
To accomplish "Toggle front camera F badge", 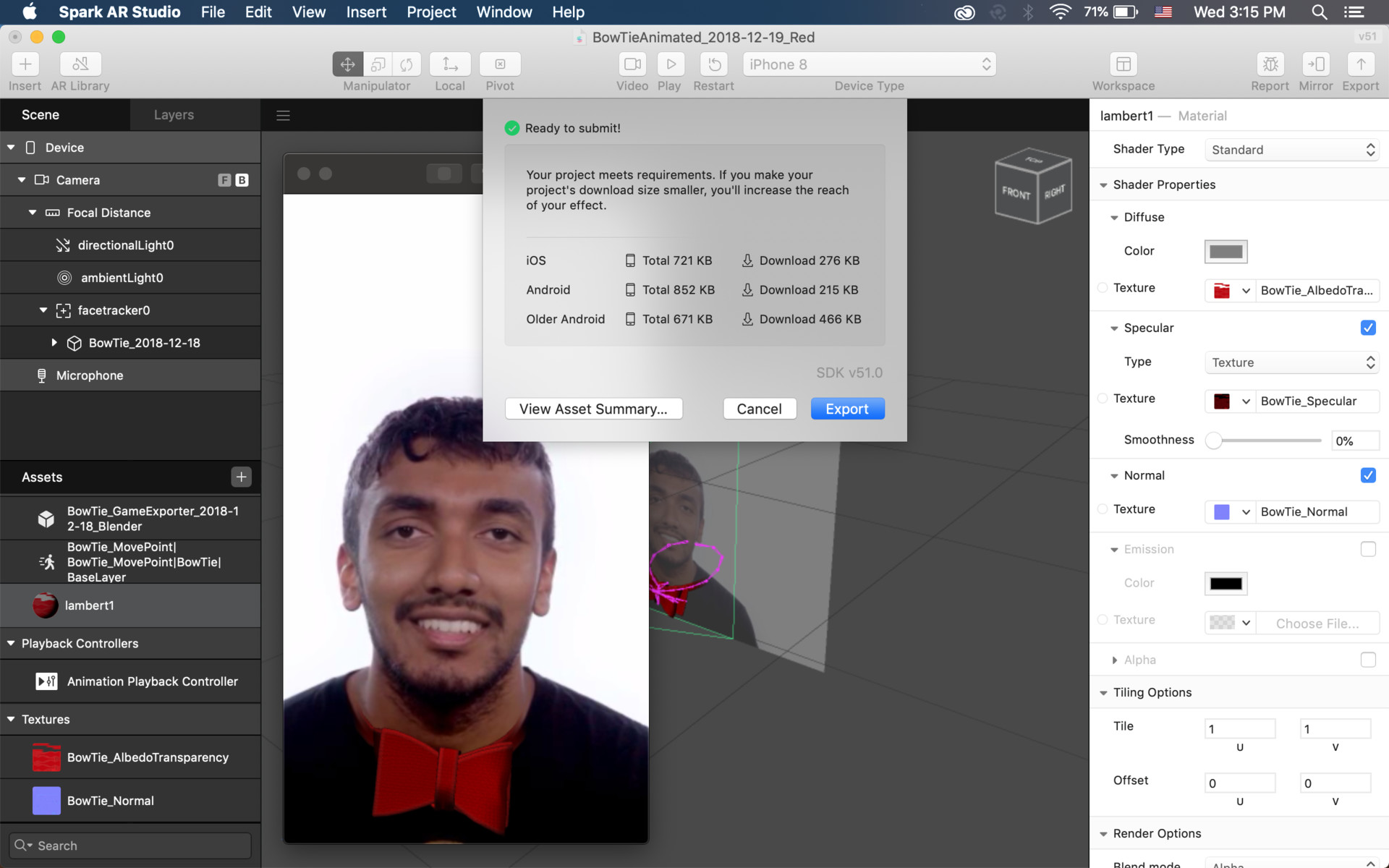I will (224, 180).
